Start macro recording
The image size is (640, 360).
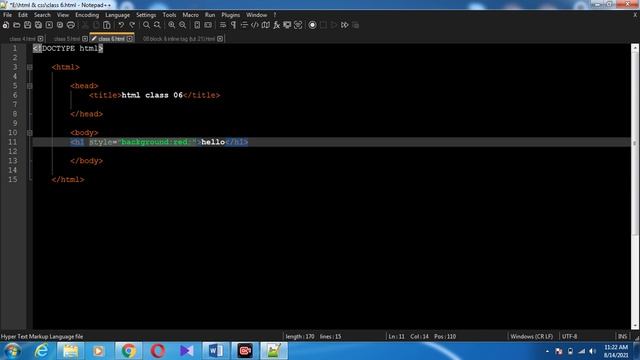(312, 25)
